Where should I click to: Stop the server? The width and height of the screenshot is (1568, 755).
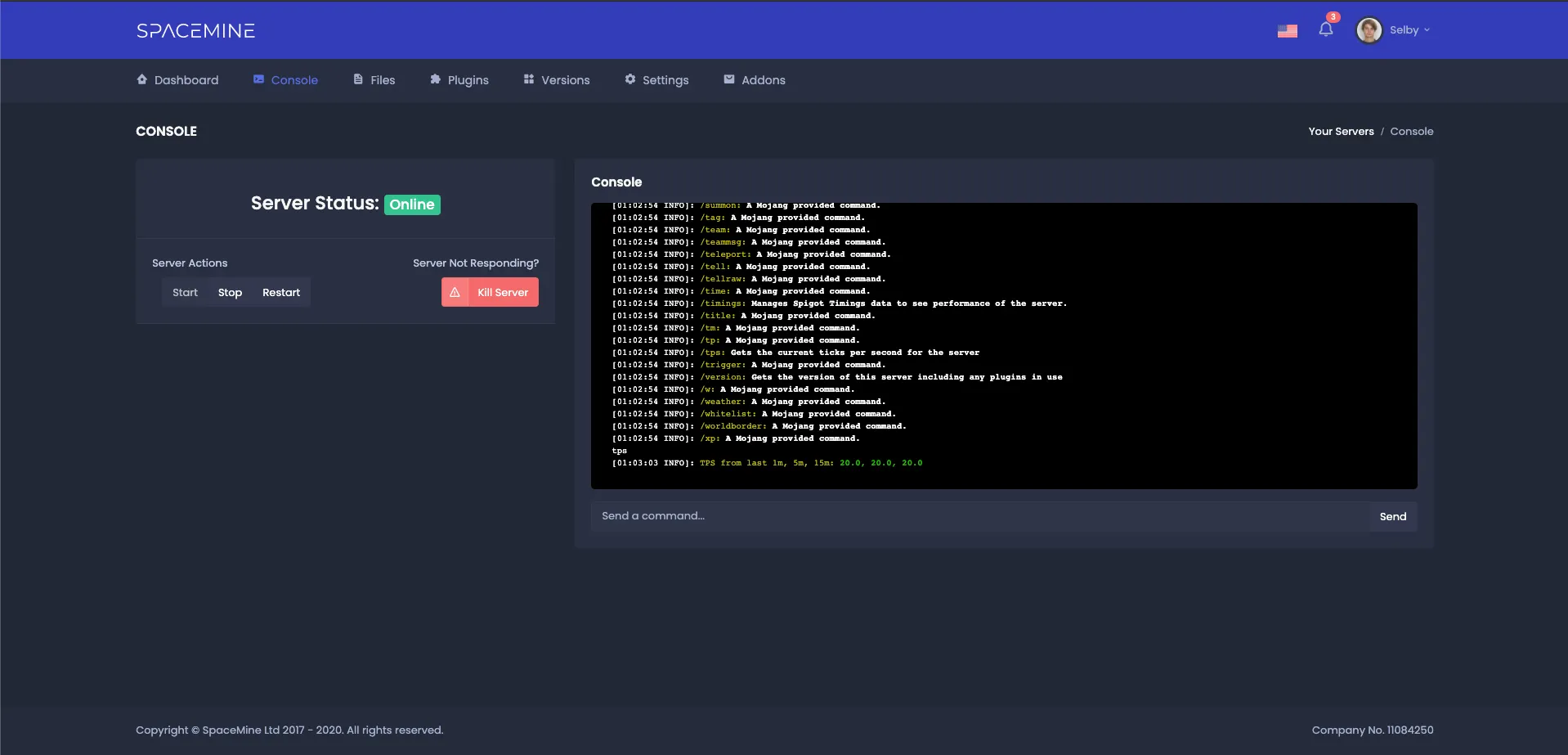(x=230, y=293)
